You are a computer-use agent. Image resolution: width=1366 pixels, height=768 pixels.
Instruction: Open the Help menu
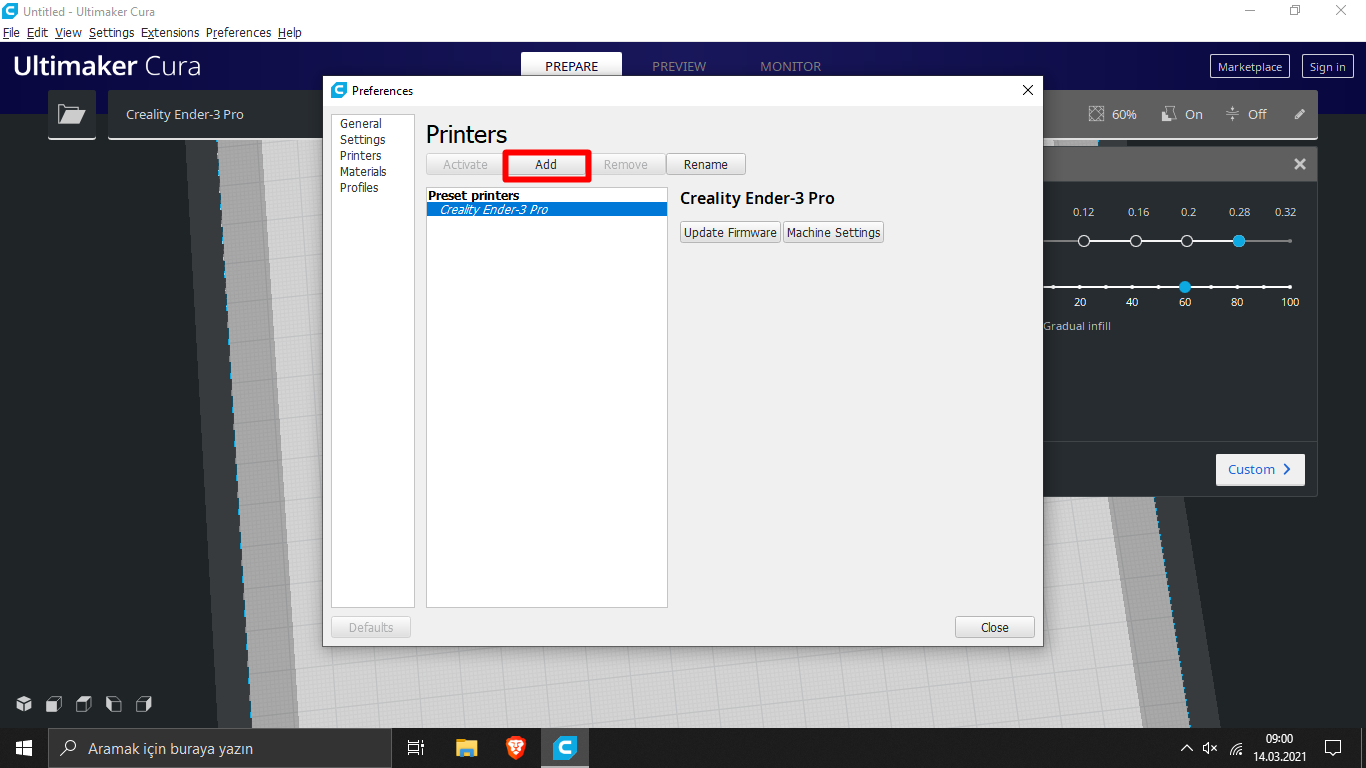click(290, 33)
